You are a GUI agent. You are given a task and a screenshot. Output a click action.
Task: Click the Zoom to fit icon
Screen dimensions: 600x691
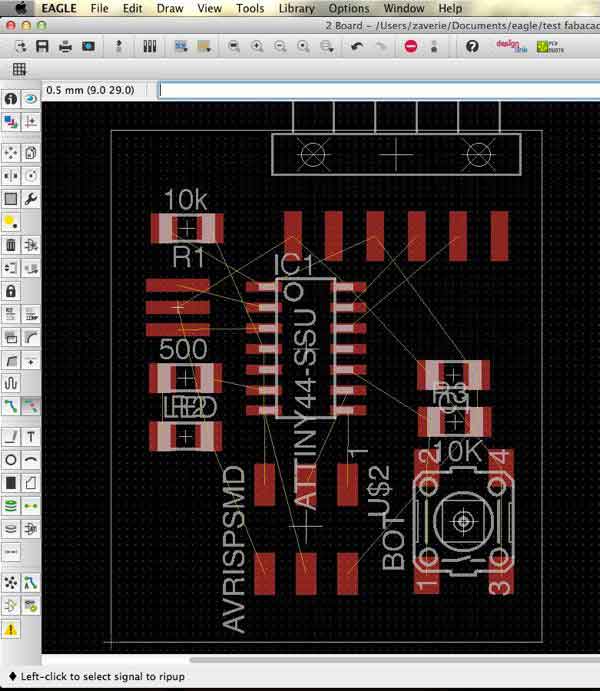(x=233, y=46)
